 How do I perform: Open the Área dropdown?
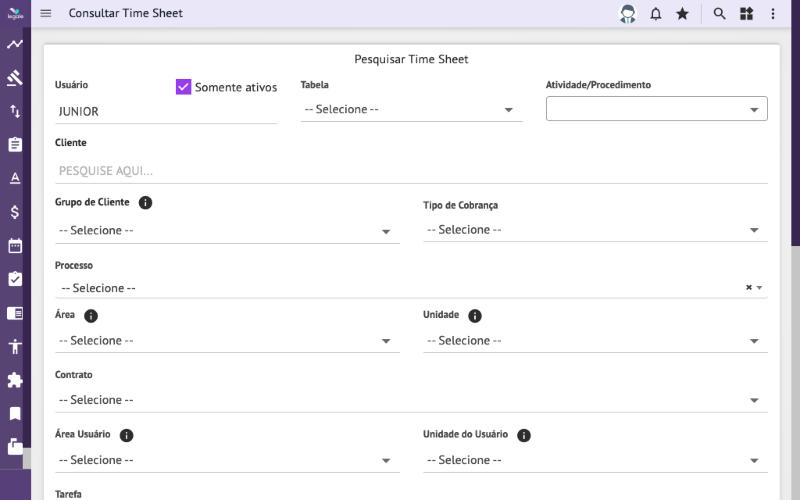[227, 341]
